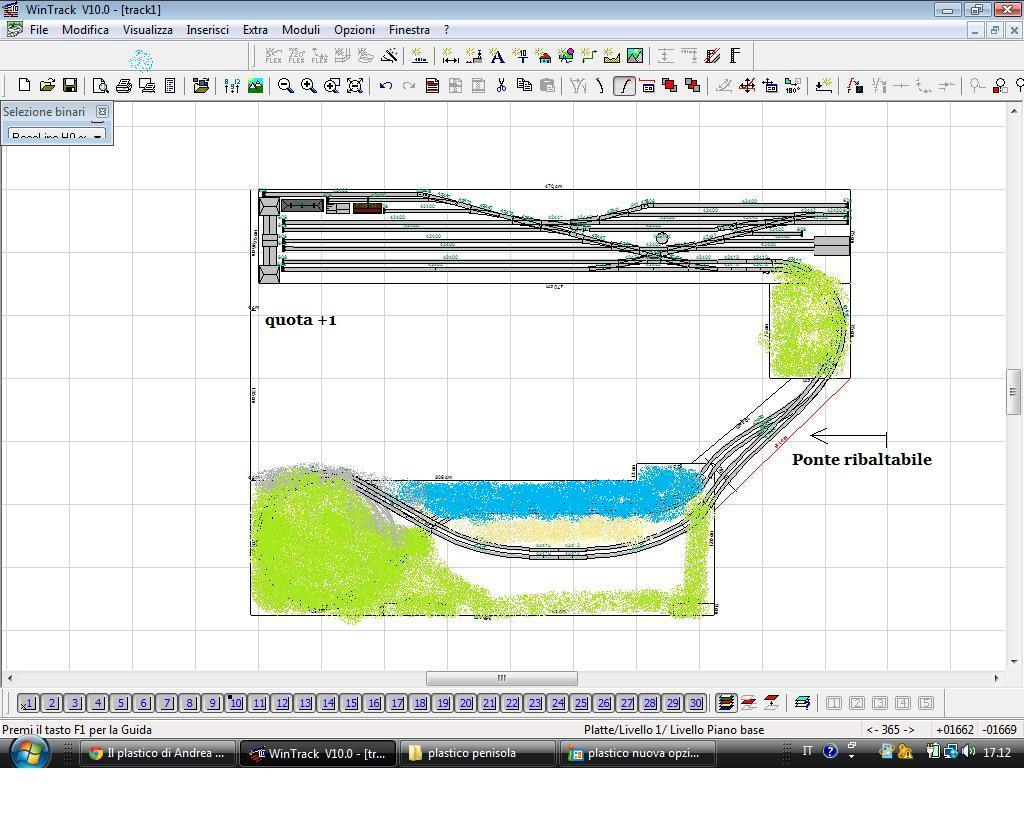Open Print Preview magnifier page icon
The width and height of the screenshot is (1030, 820).
[100, 85]
